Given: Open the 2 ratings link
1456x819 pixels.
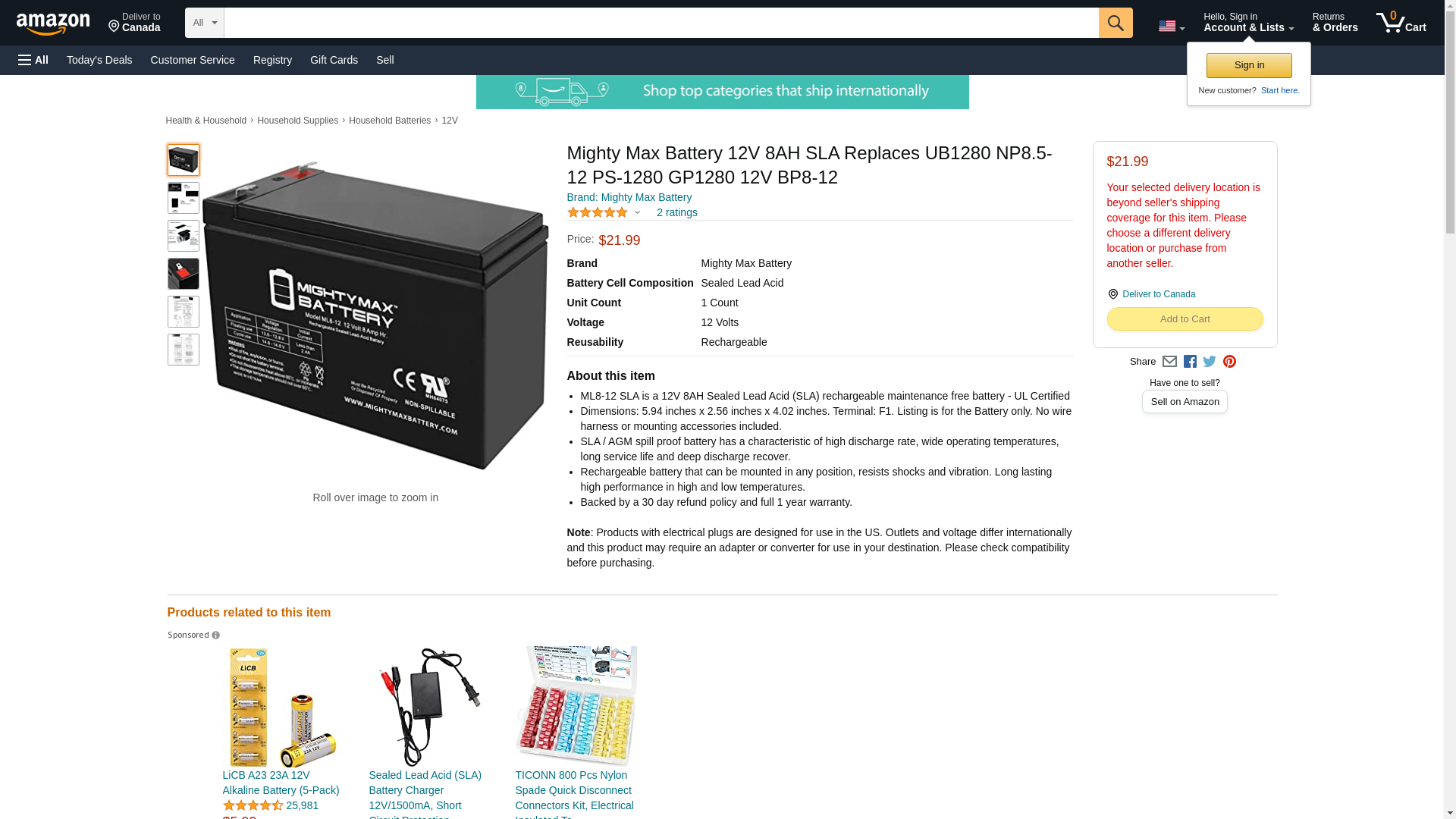Looking at the screenshot, I should 676,213.
